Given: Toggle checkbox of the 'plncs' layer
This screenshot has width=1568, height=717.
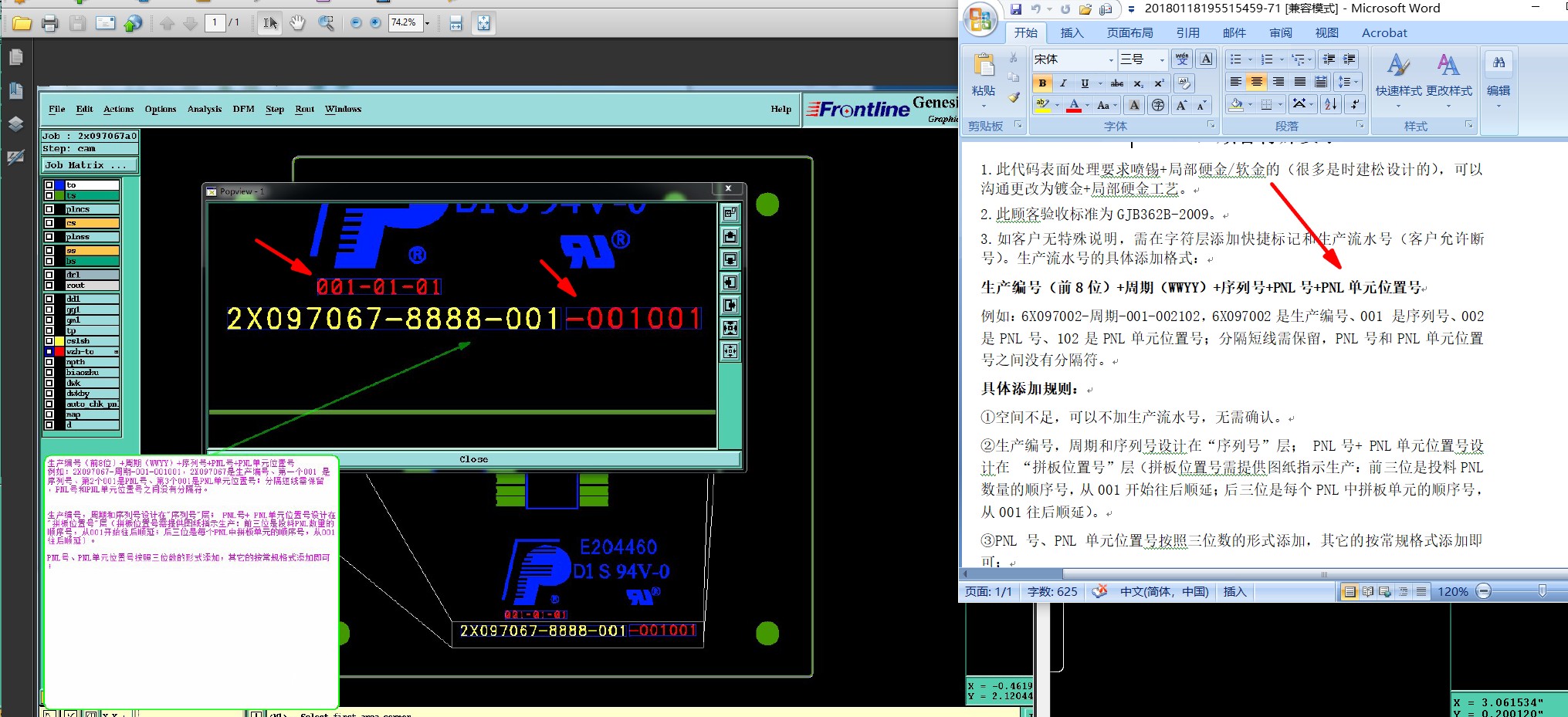Looking at the screenshot, I should [49, 209].
